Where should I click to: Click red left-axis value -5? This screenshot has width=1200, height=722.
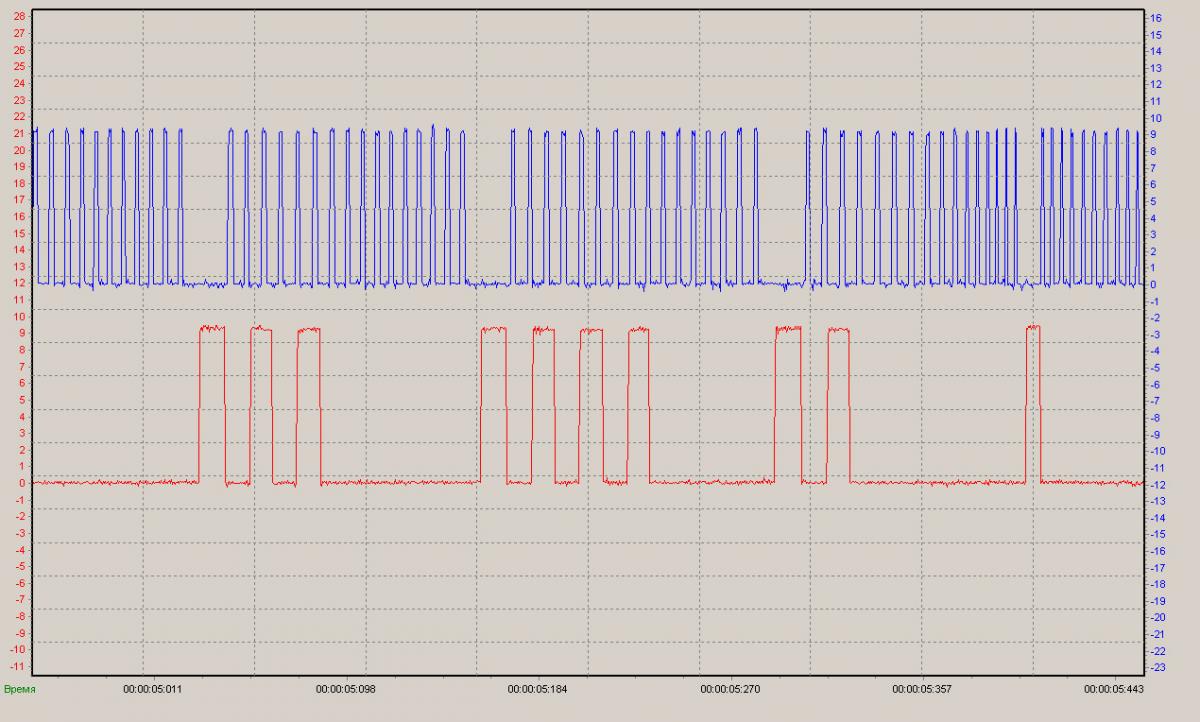click(20, 566)
